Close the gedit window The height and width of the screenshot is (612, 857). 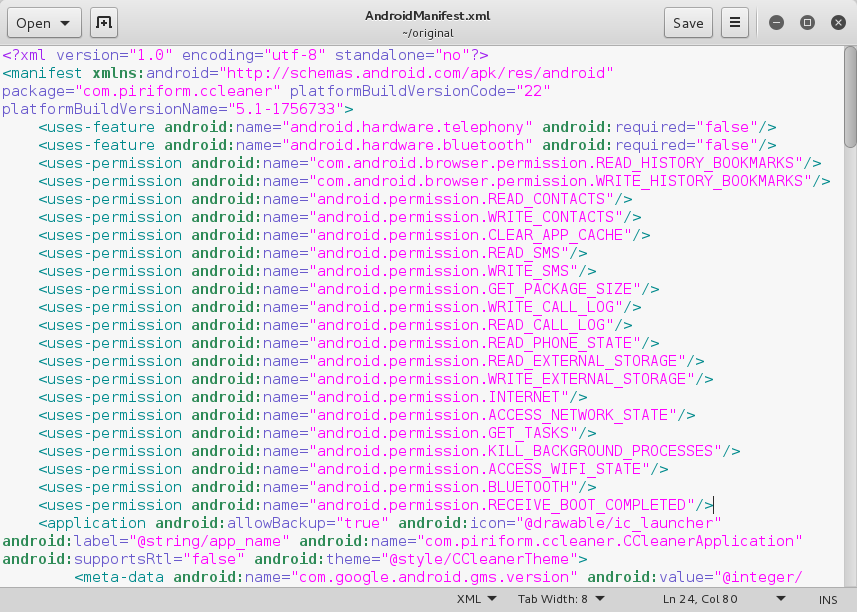(838, 22)
